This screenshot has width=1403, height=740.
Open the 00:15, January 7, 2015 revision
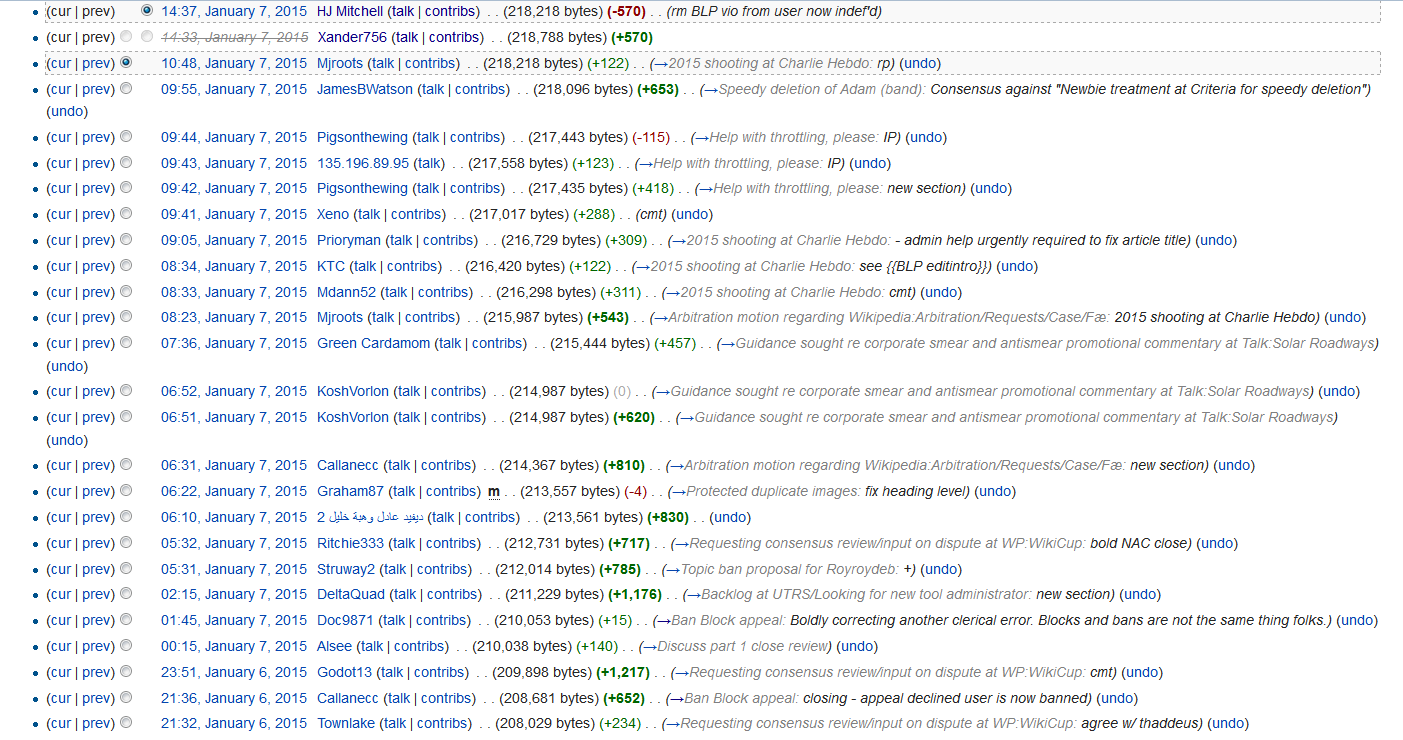click(234, 646)
